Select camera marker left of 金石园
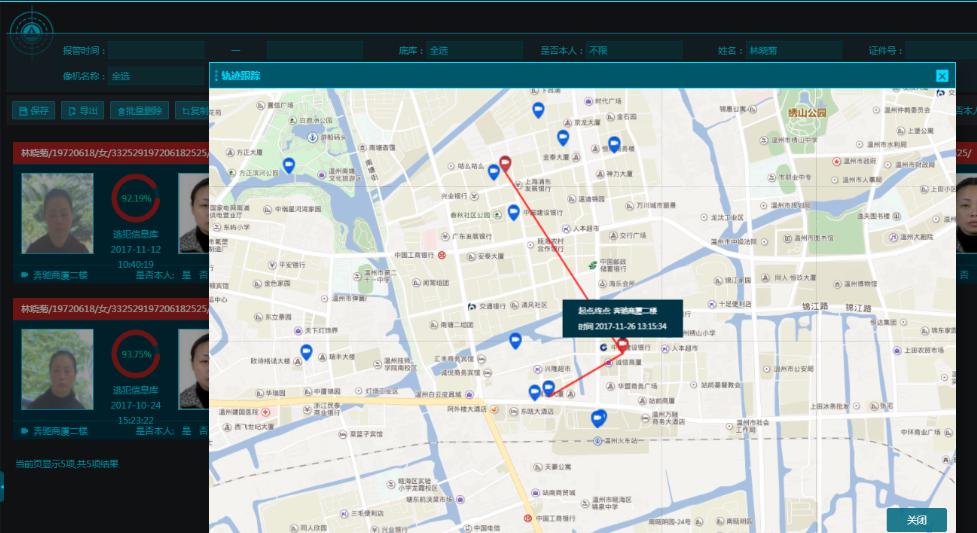 tap(614, 145)
